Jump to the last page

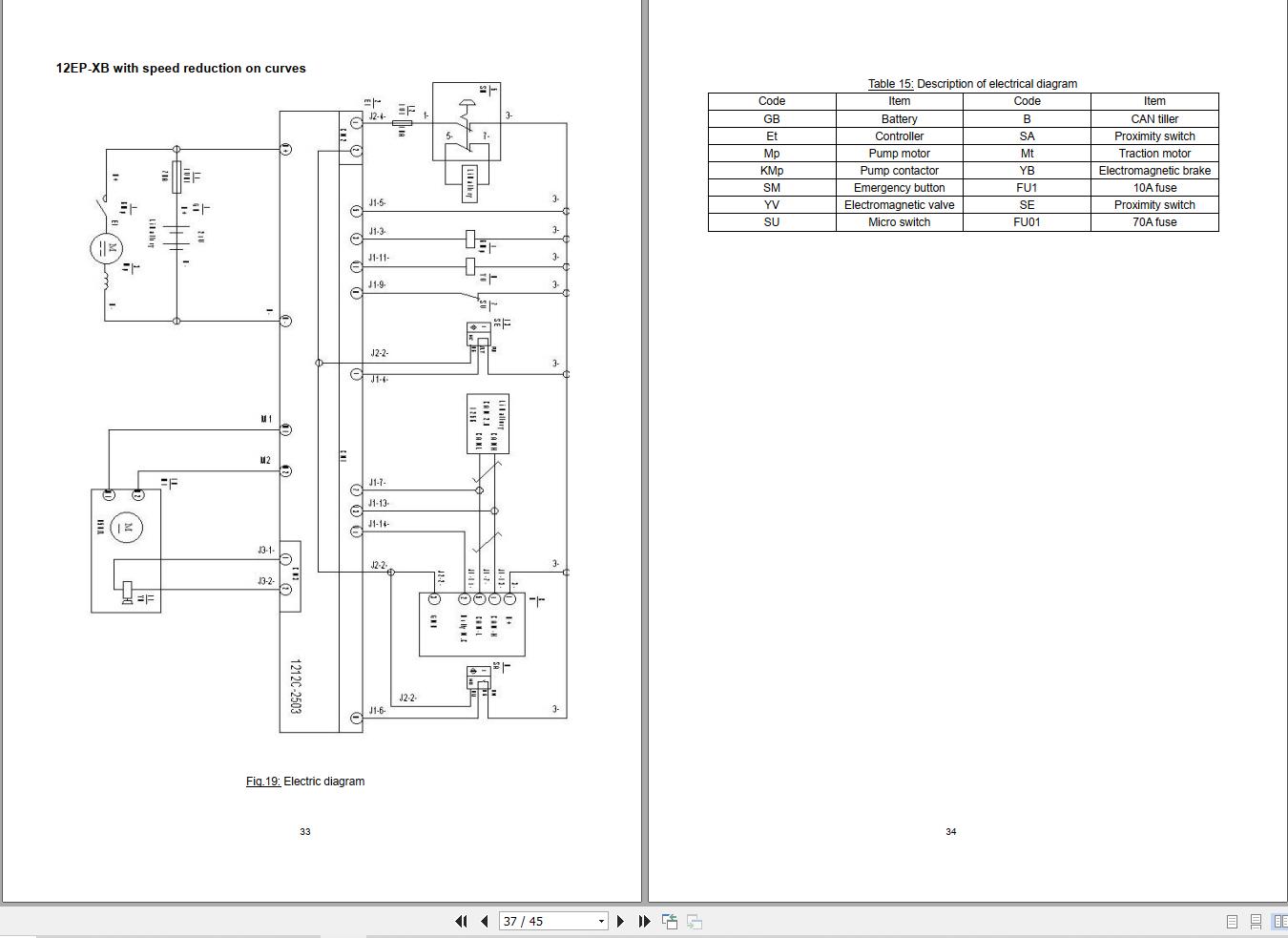[644, 921]
